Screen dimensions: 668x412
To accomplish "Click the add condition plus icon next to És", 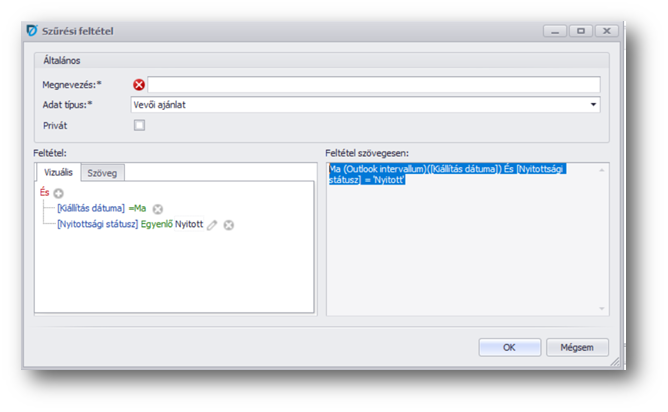I will [x=59, y=191].
